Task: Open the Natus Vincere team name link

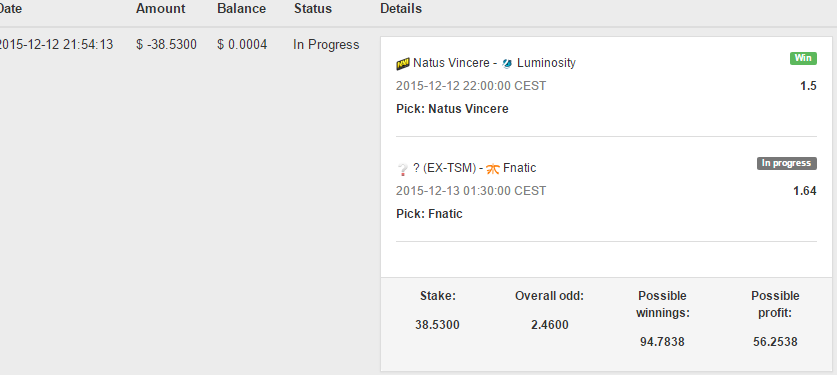Action: tap(451, 63)
